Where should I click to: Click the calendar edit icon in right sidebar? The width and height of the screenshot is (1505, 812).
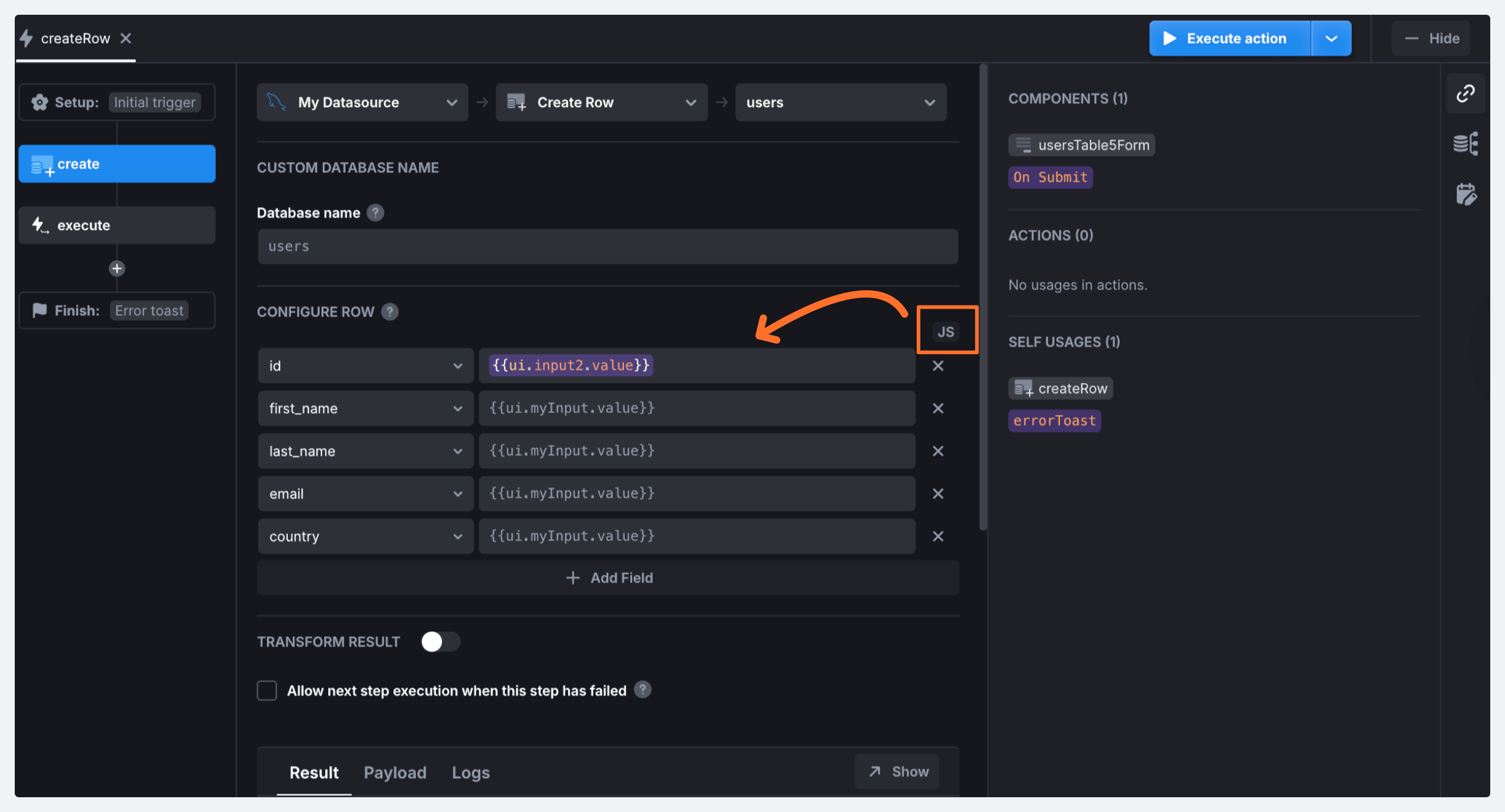tap(1466, 194)
